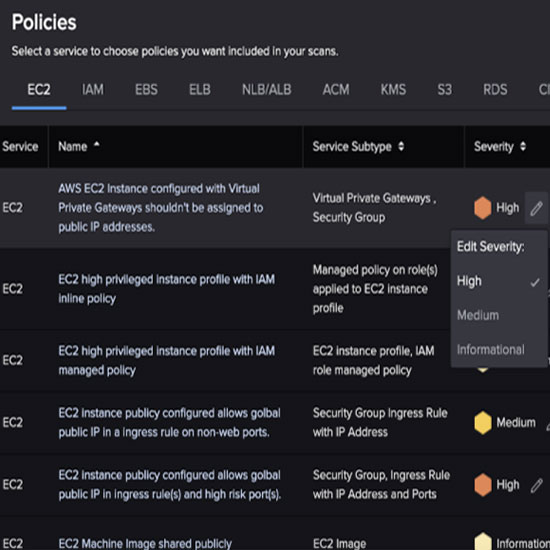Open EC2 Machine Image shared publicly policy
Viewport: 550px width, 550px height.
click(145, 543)
